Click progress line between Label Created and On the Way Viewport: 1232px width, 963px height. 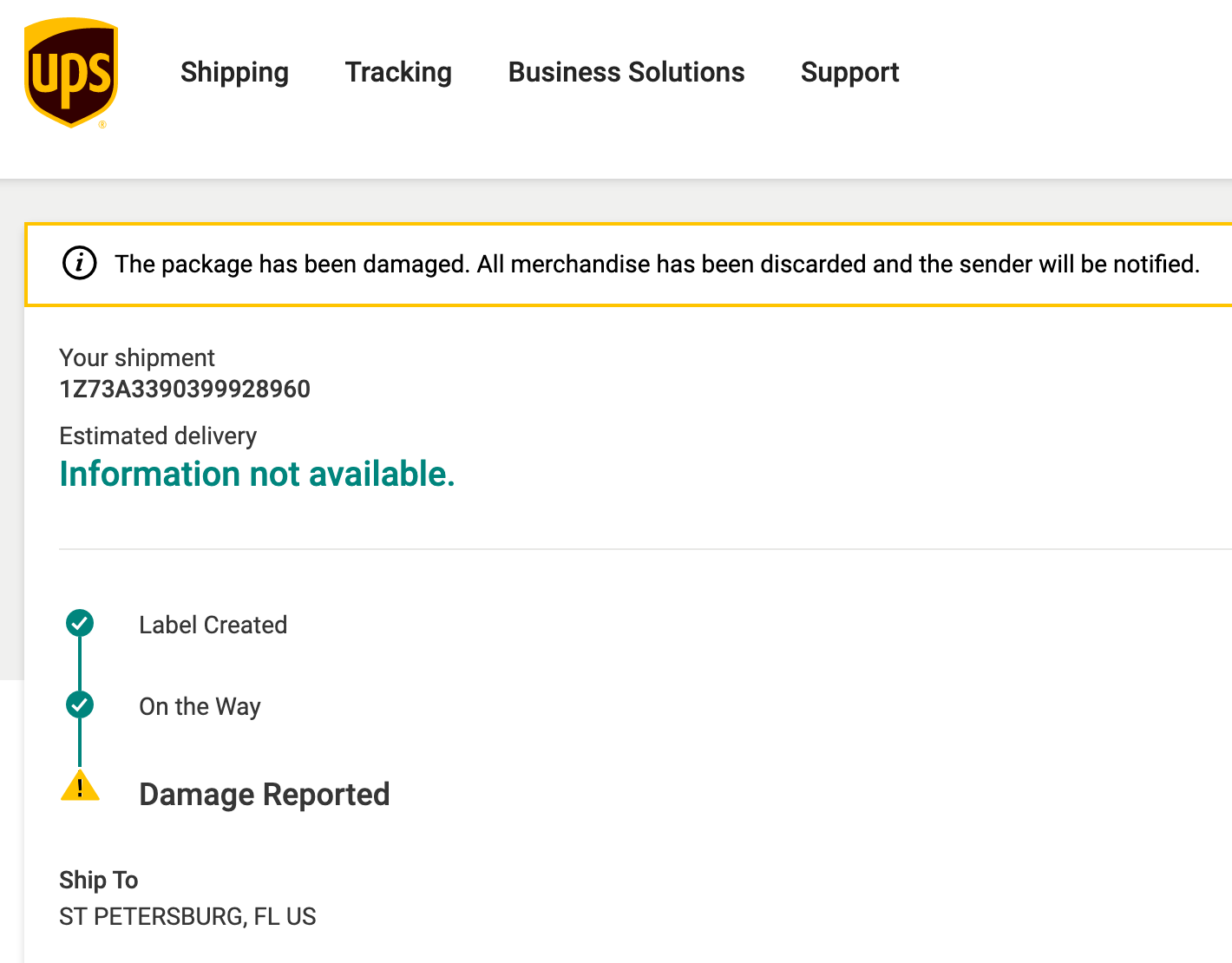click(80, 664)
